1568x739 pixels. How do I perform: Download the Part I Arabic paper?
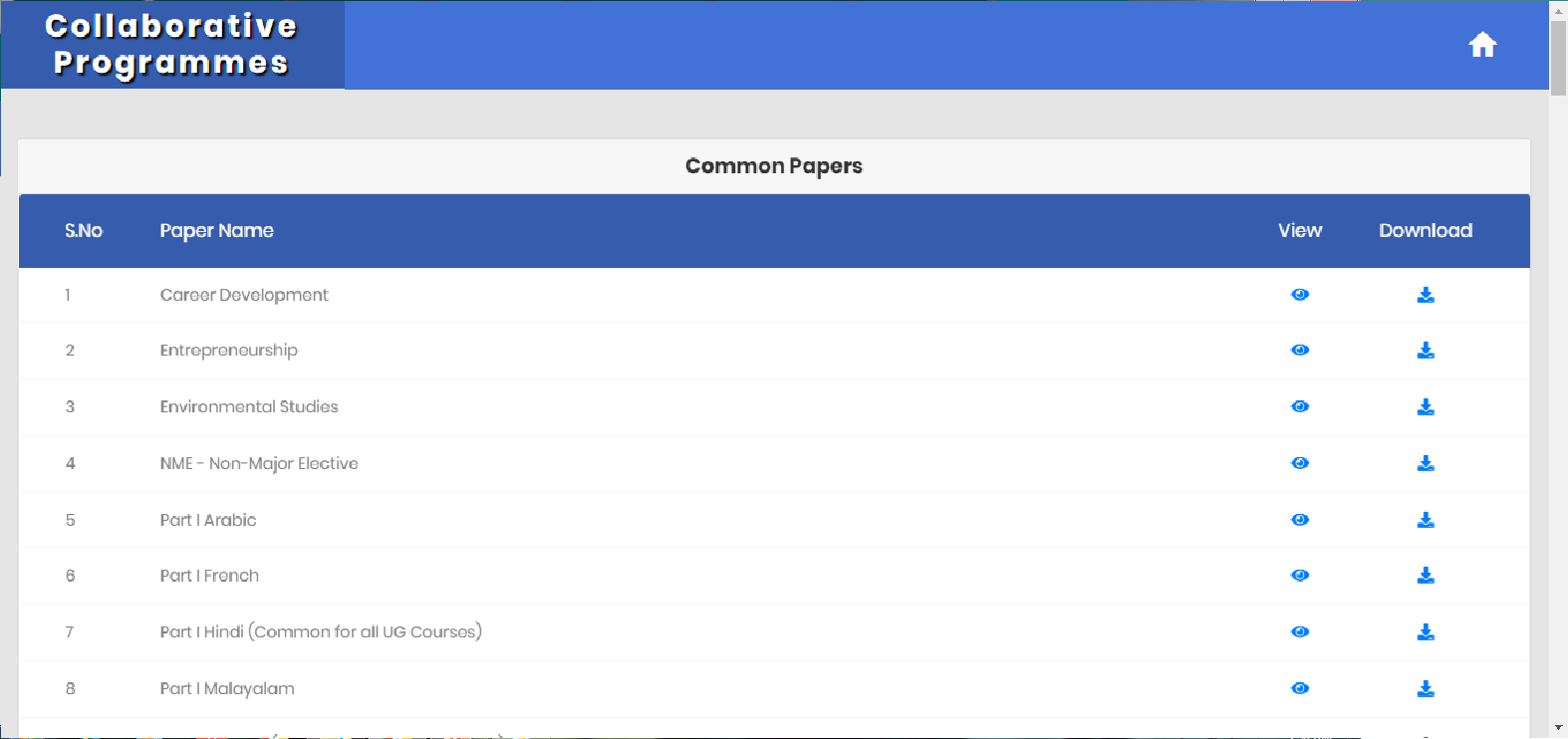click(1426, 520)
